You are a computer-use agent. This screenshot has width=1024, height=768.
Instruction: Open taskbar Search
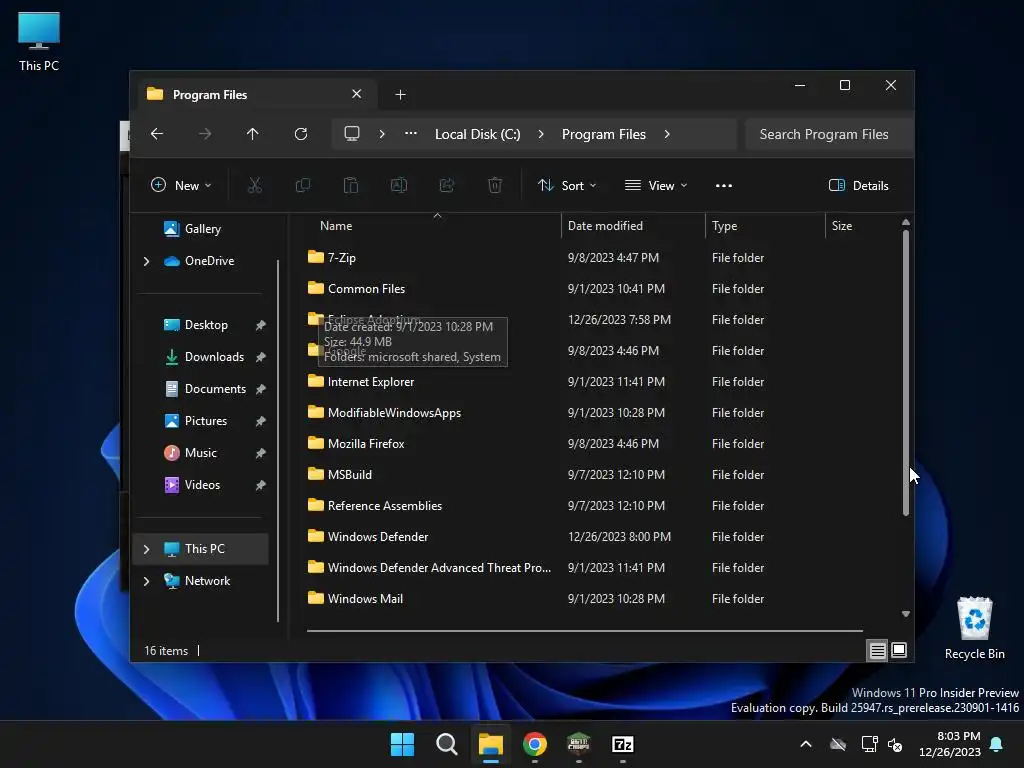point(447,744)
